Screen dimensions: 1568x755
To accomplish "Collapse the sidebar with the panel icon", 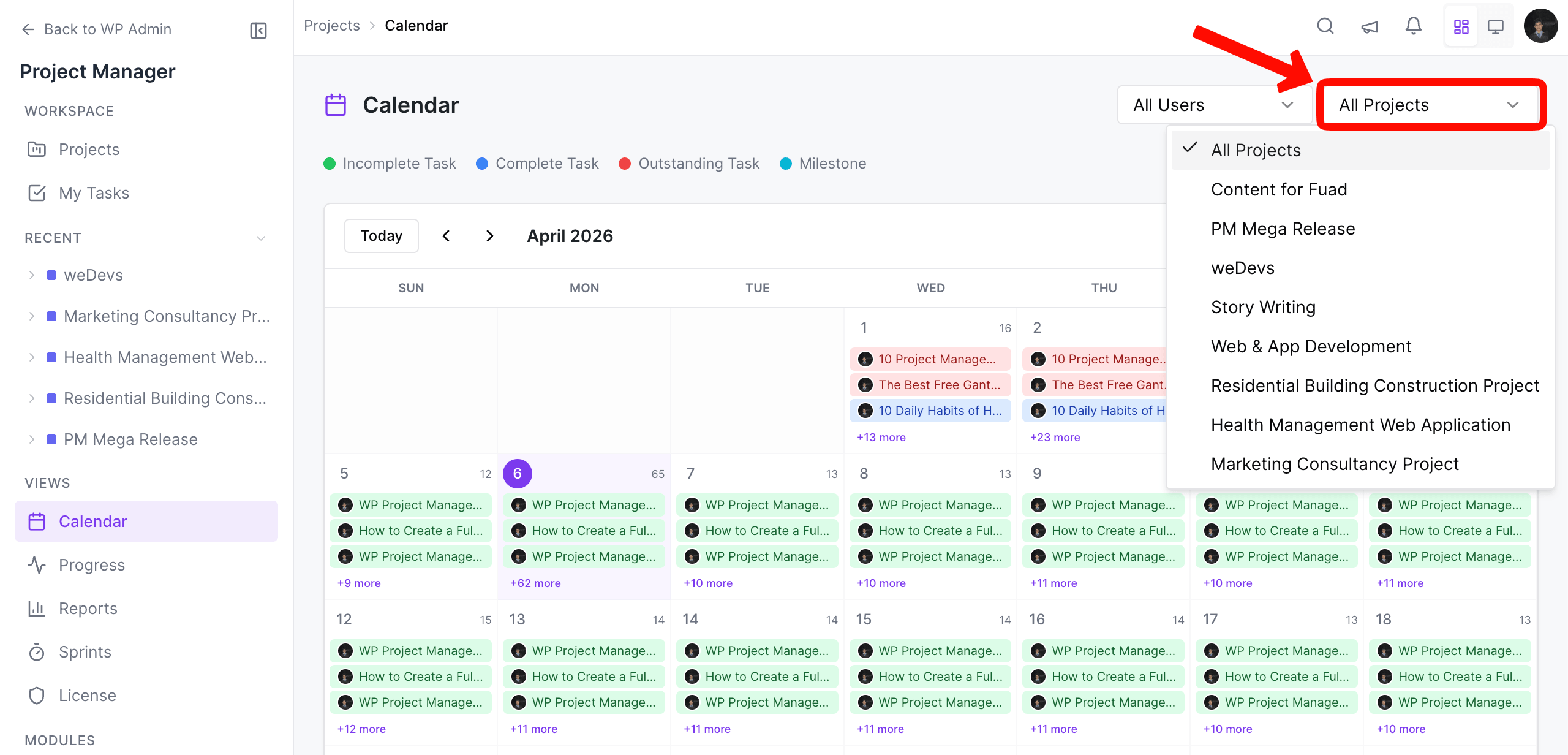I will (258, 30).
